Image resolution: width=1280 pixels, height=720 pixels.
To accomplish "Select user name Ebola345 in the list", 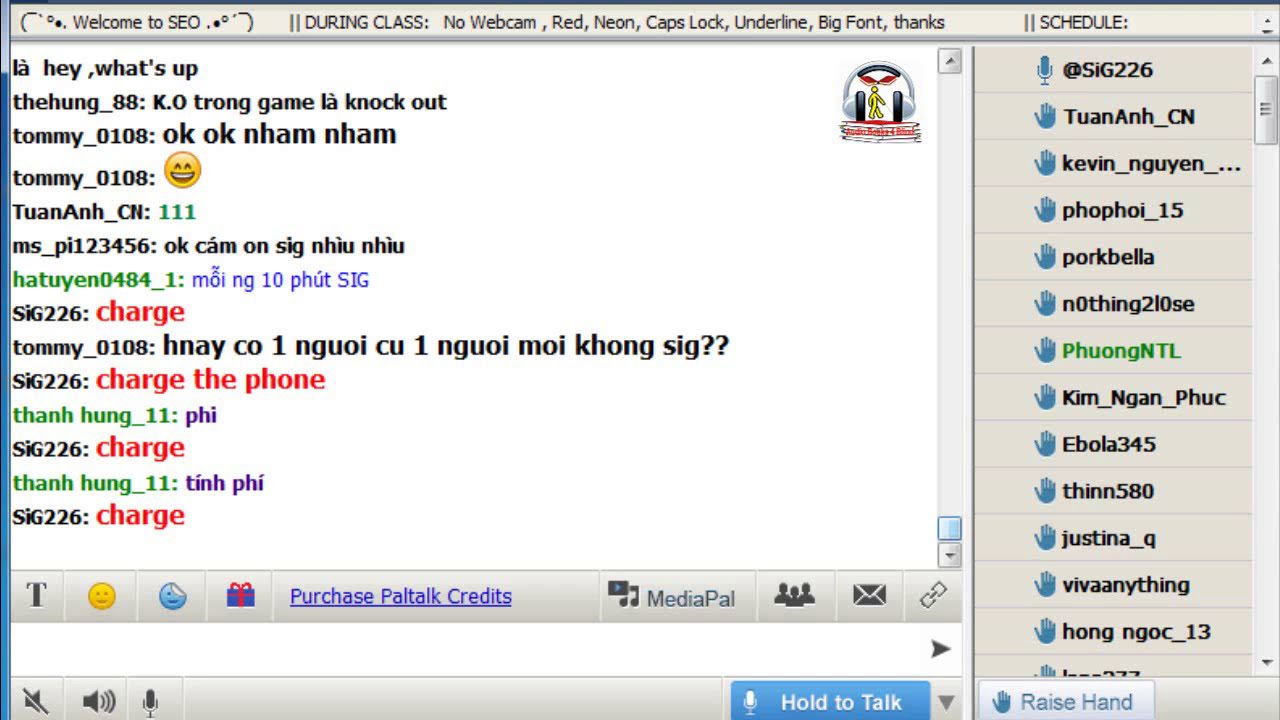I will coord(1109,444).
